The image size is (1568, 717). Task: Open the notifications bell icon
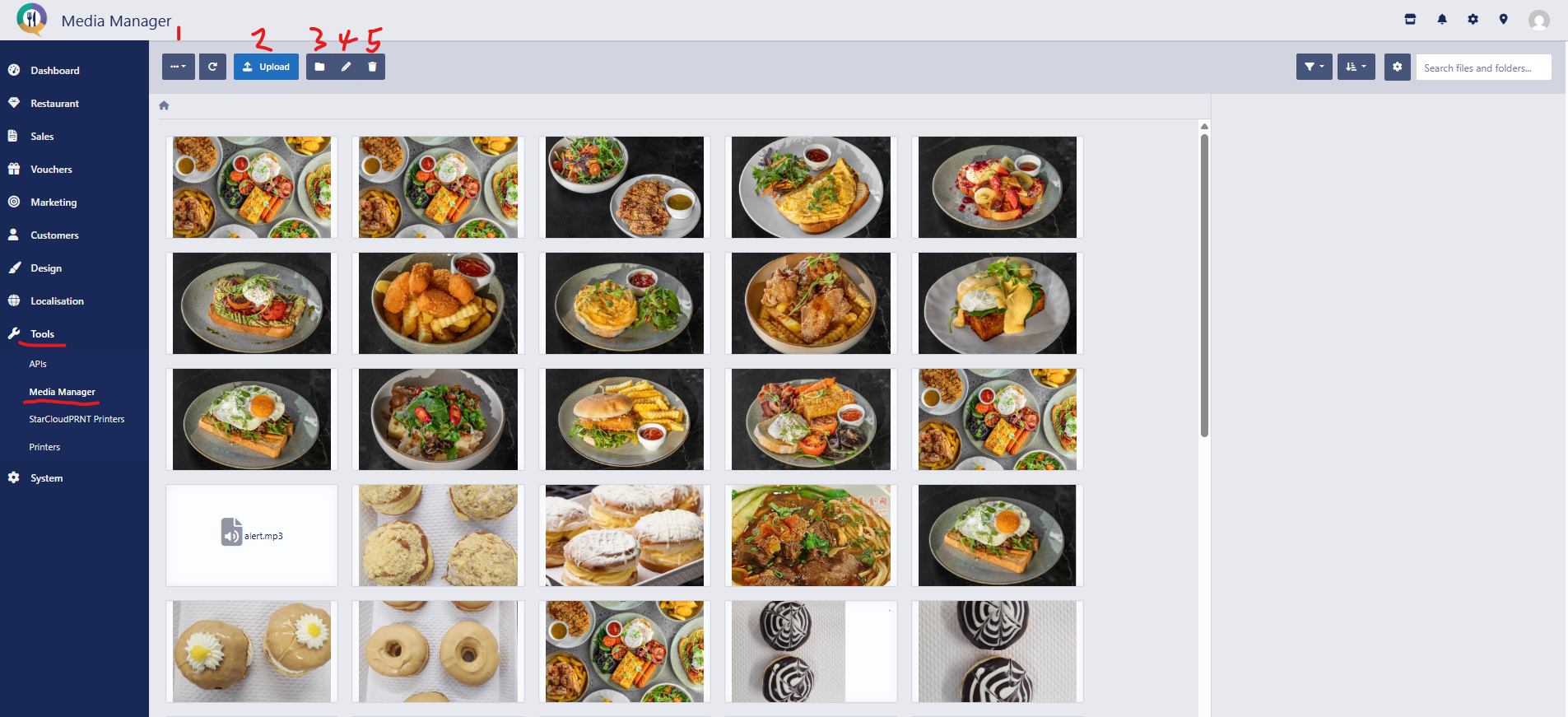1442,19
